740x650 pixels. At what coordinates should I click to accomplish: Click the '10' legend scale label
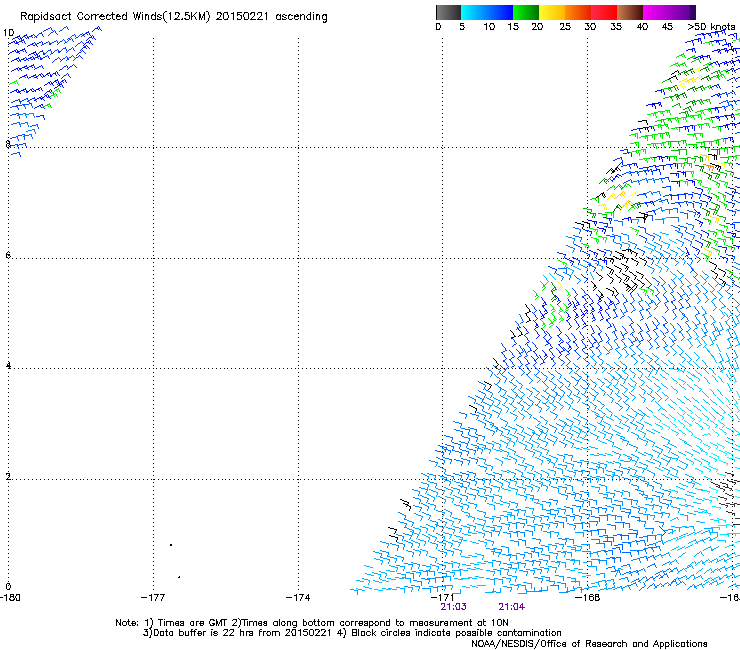[x=489, y=27]
